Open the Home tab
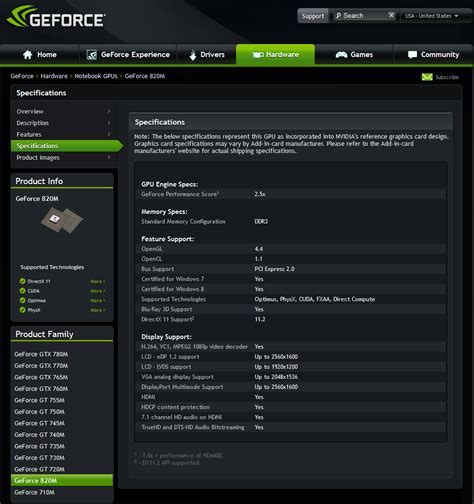This screenshot has width=474, height=504. coord(39,55)
